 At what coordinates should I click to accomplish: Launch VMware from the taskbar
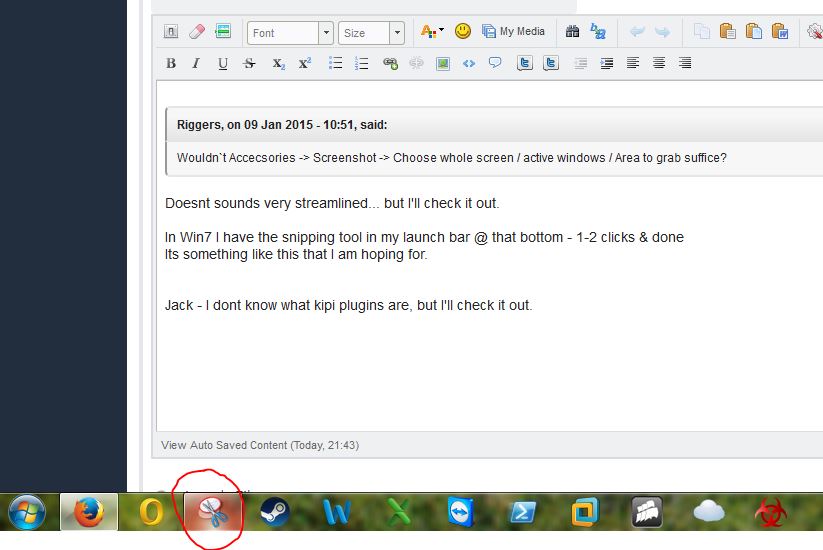click(x=585, y=512)
